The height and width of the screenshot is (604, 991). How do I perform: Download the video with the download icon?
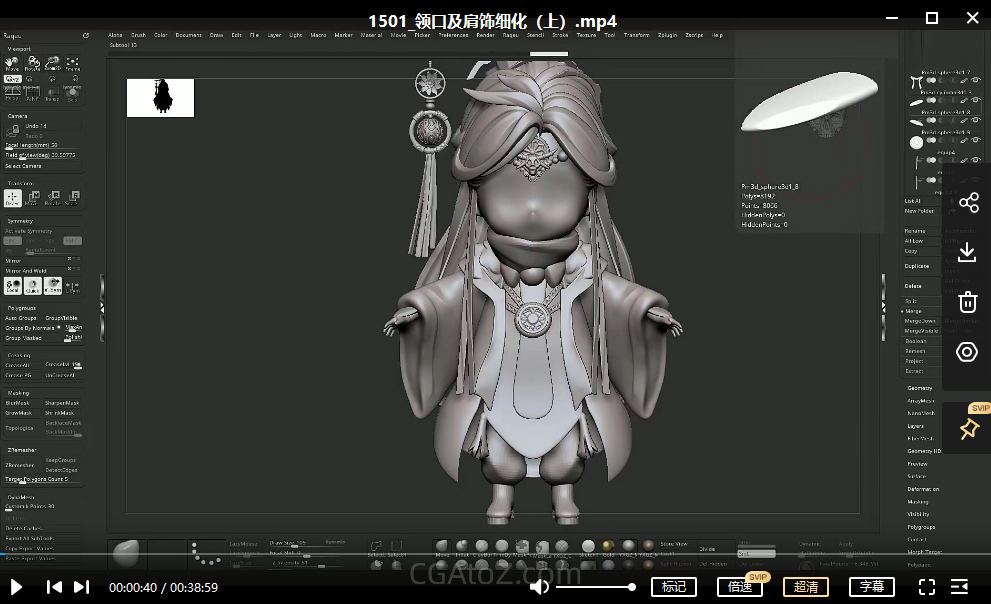click(x=967, y=252)
